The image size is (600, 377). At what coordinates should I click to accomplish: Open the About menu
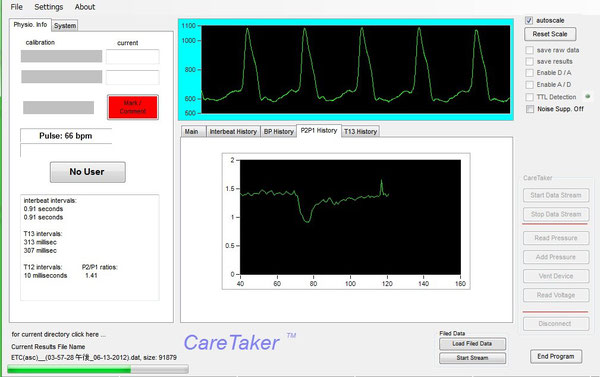pos(85,7)
